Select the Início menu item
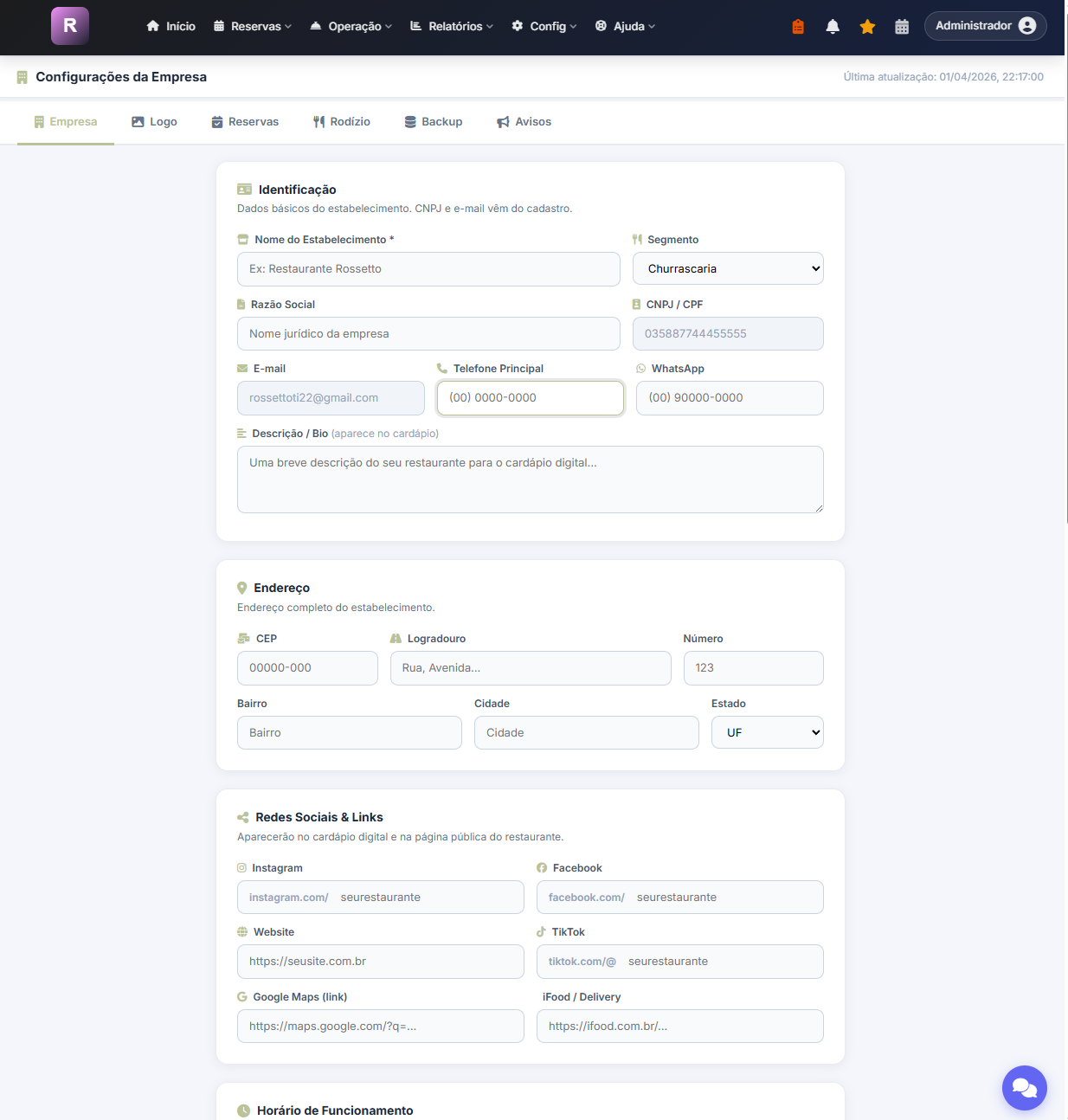 pos(170,26)
